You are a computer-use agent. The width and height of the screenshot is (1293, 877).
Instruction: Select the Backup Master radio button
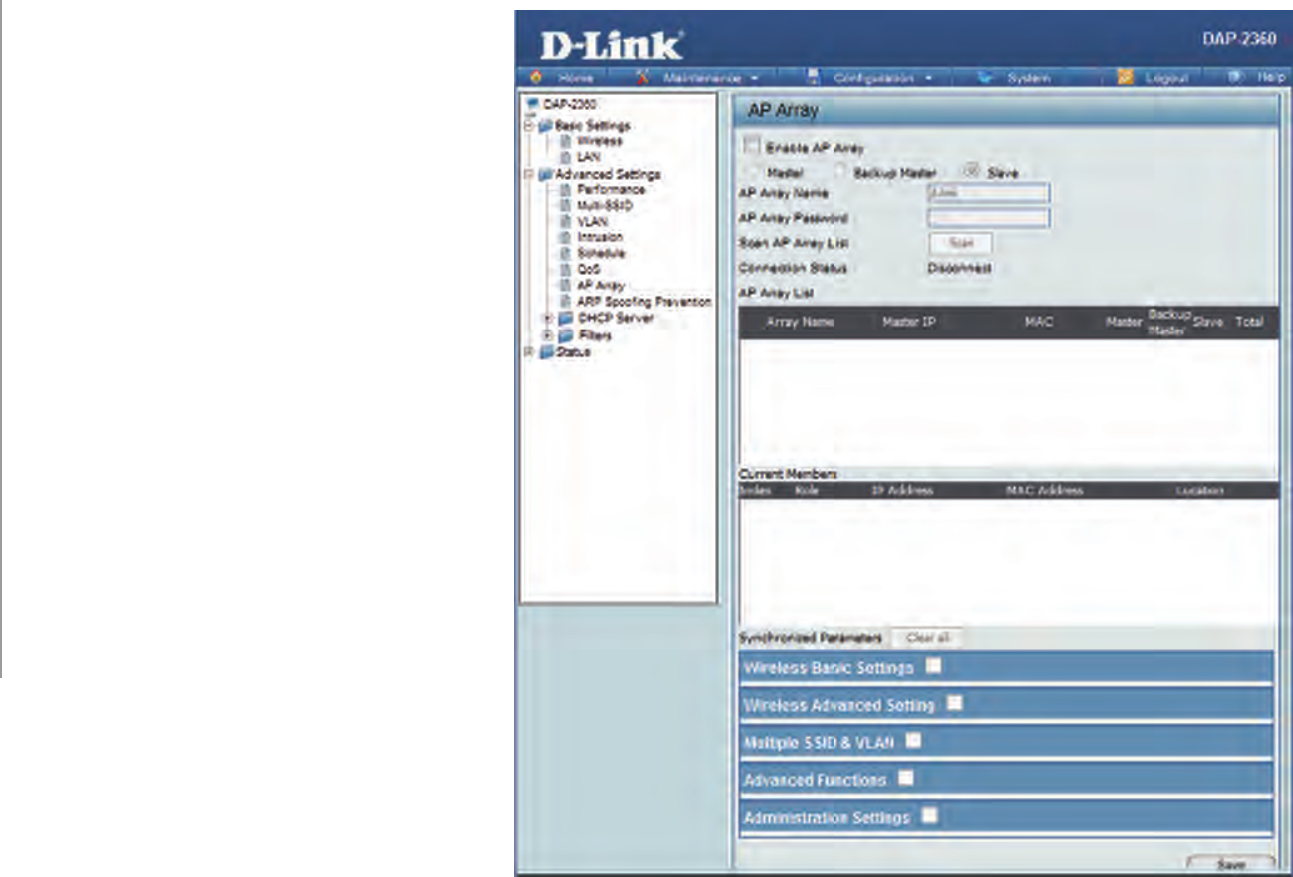[840, 172]
